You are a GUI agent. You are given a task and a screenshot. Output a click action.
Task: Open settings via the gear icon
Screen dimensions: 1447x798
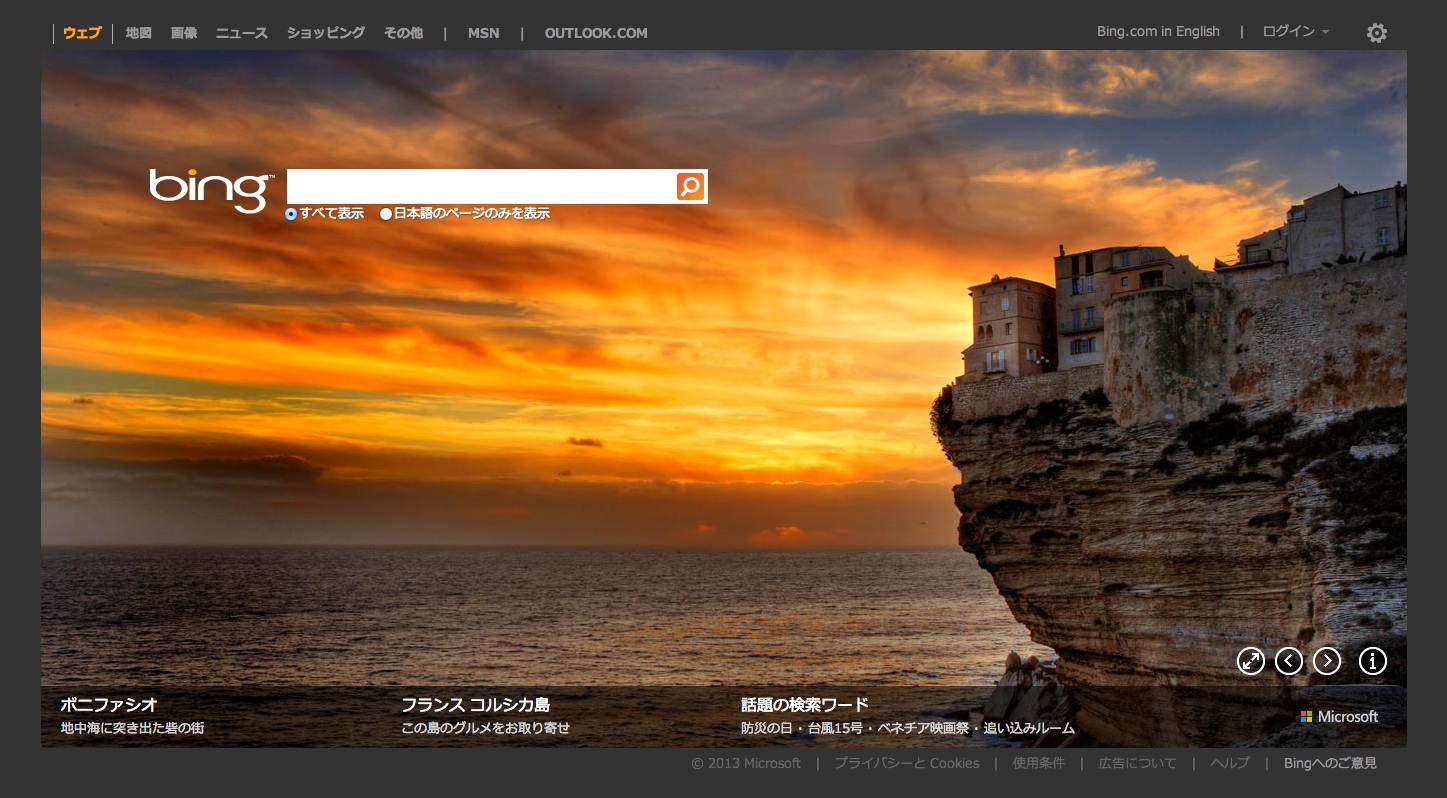(1377, 33)
